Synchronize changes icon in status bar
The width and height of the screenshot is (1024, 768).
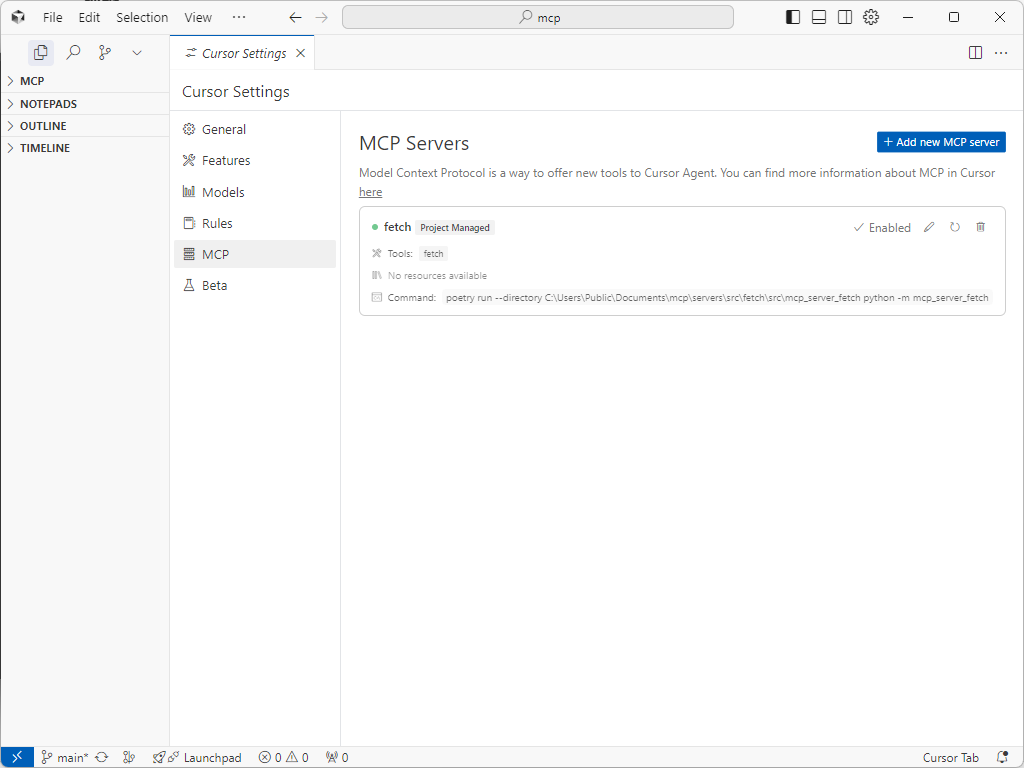[x=102, y=758]
